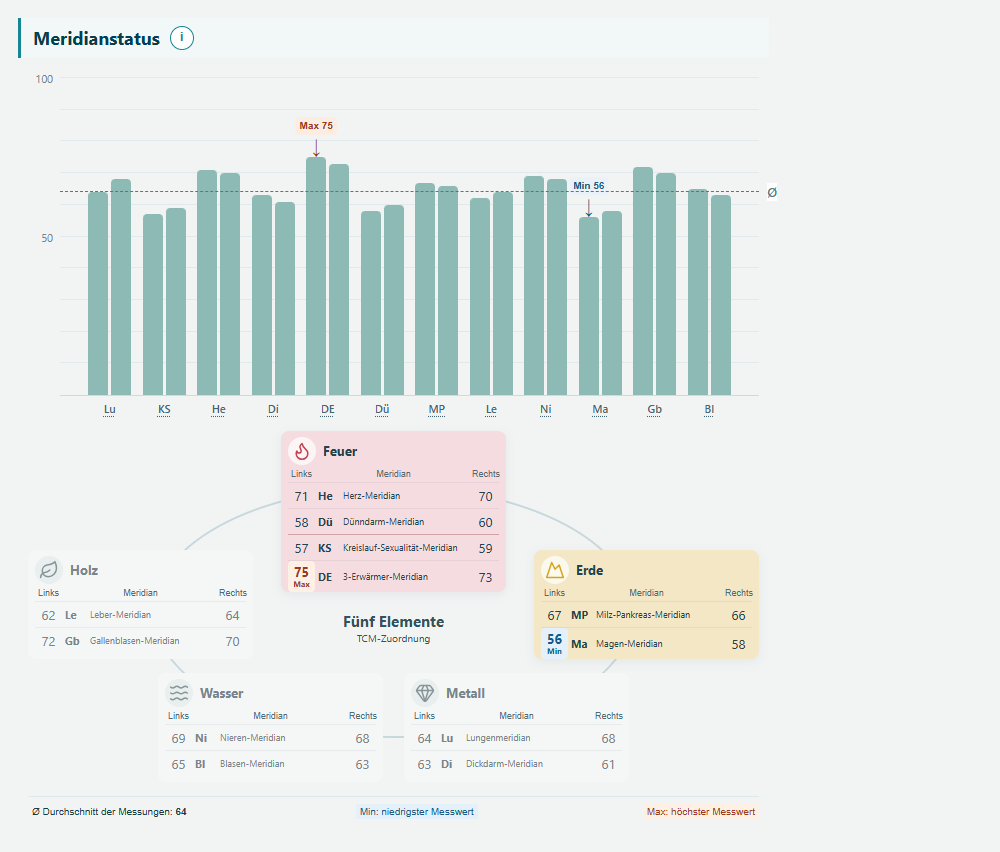Select the DE axis label

328,409
